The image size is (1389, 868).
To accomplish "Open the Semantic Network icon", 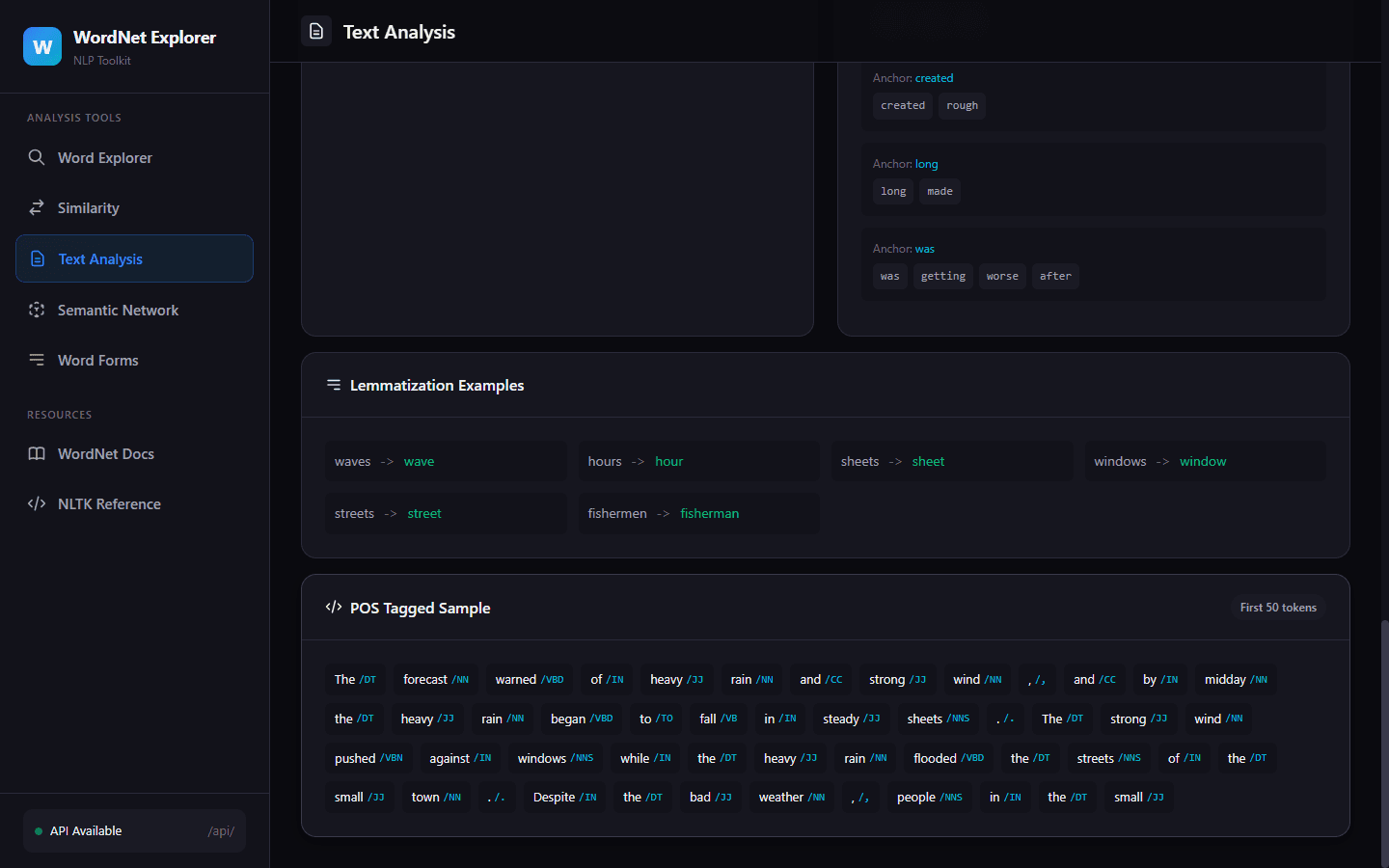I will click(37, 310).
